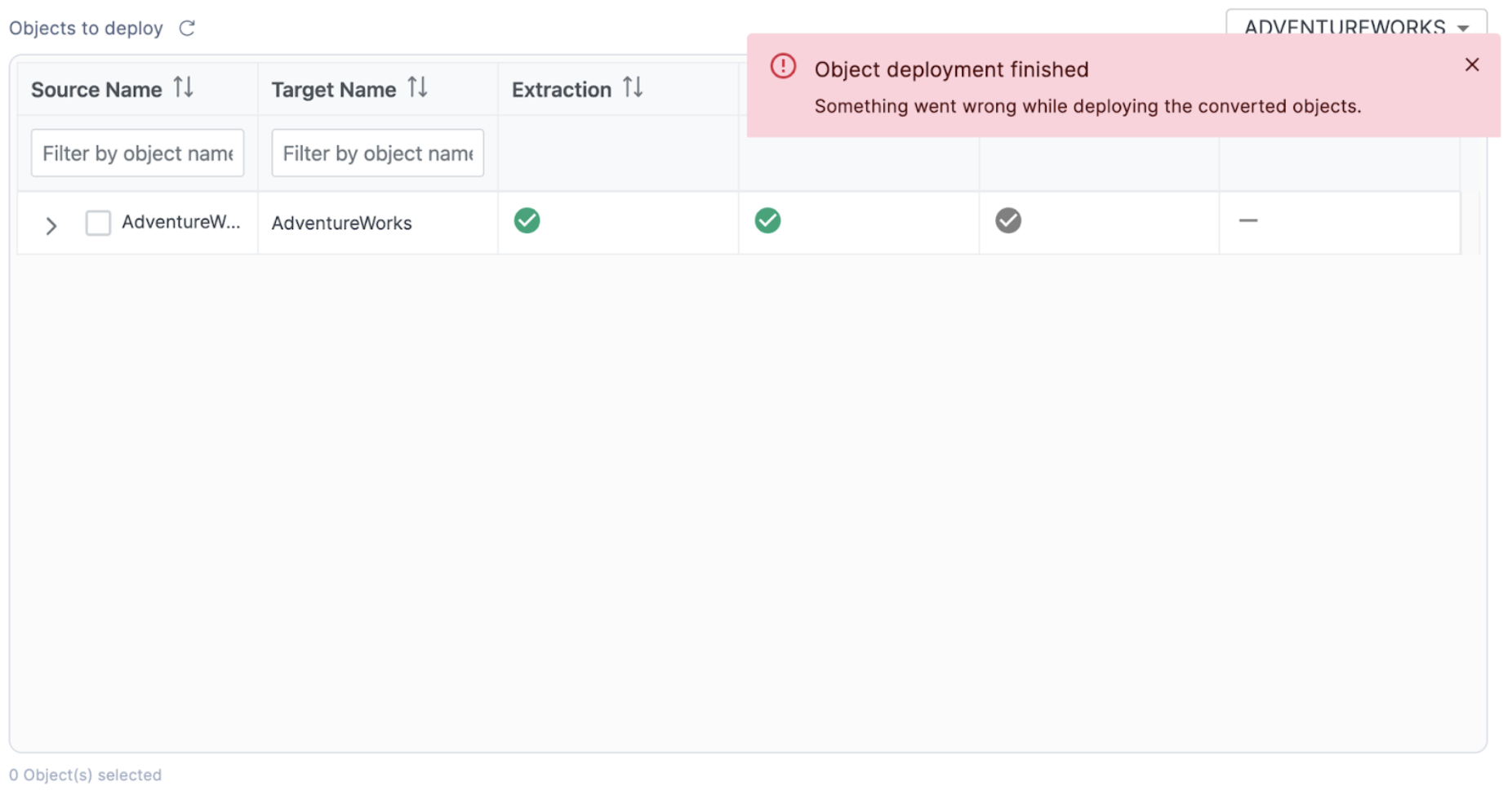This screenshot has width=1512, height=795.
Task: Open the ADVENTUREWORKS dropdown
Action: coord(1355,26)
